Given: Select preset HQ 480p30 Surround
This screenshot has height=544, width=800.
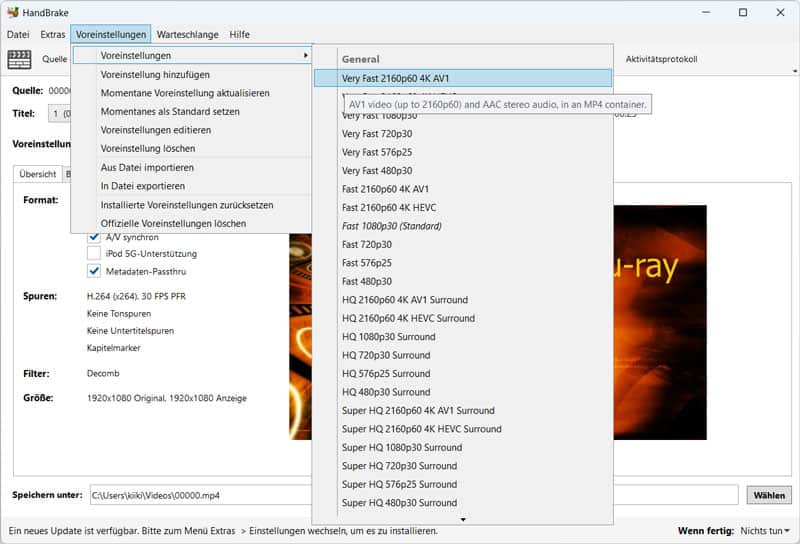Looking at the screenshot, I should pos(463,392).
